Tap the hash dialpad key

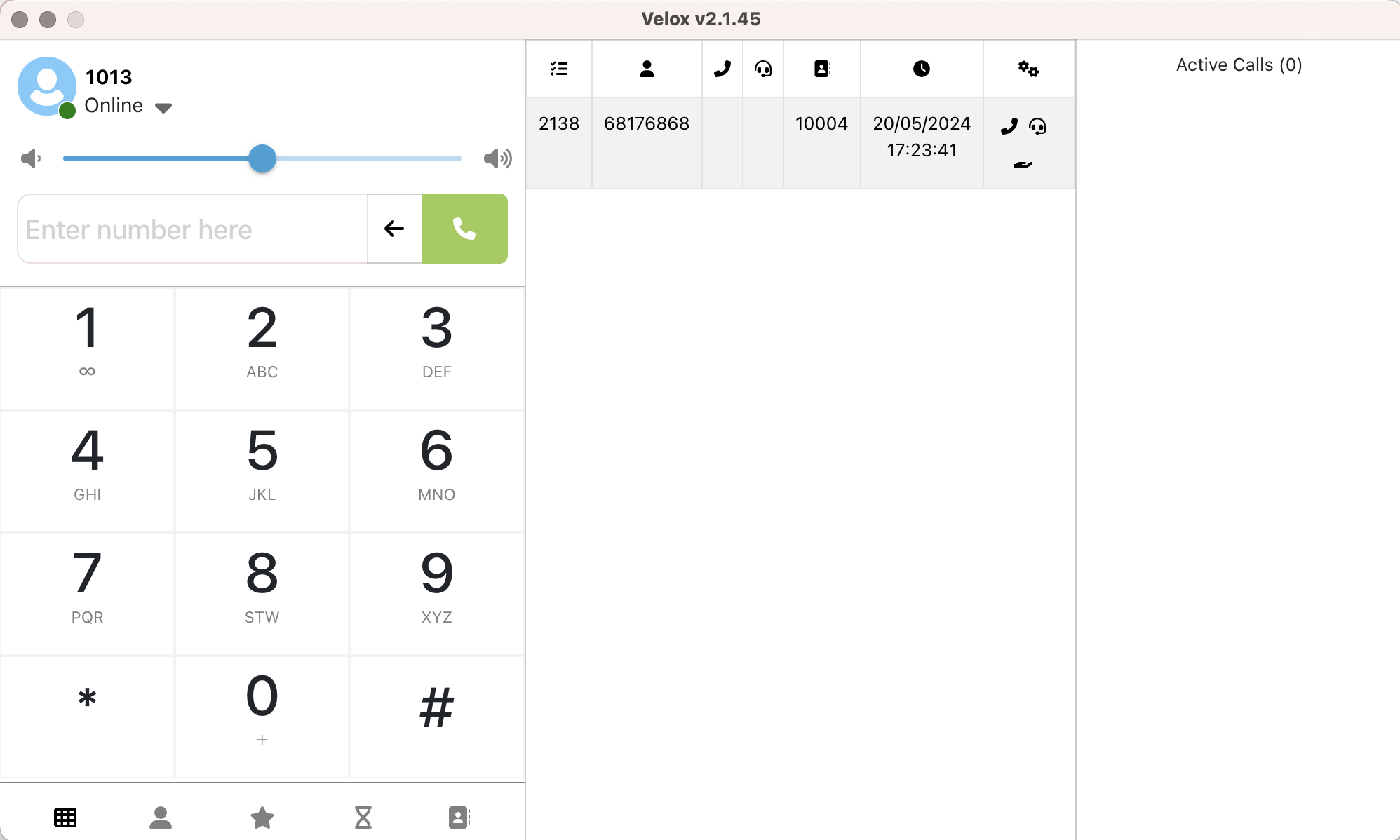point(436,717)
